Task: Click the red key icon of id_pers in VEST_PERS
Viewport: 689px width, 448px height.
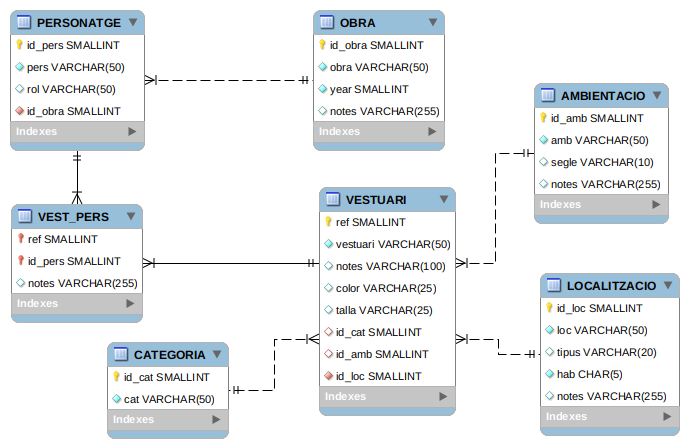Action: (20, 261)
